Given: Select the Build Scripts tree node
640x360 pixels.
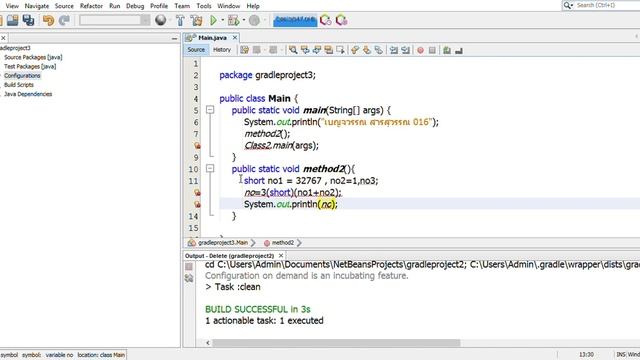Looking at the screenshot, I should (19, 85).
